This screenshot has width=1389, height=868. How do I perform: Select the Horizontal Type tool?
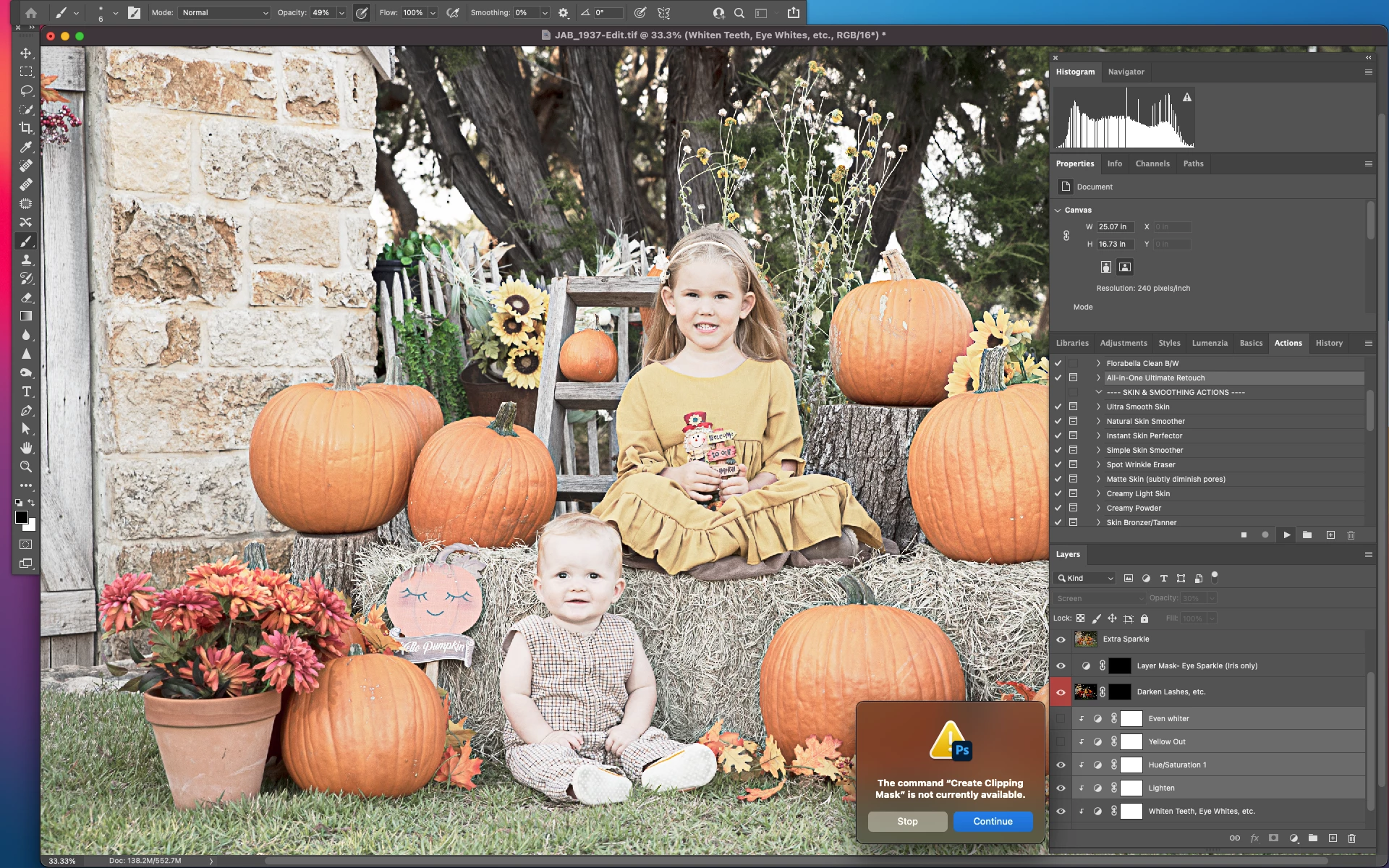click(26, 391)
